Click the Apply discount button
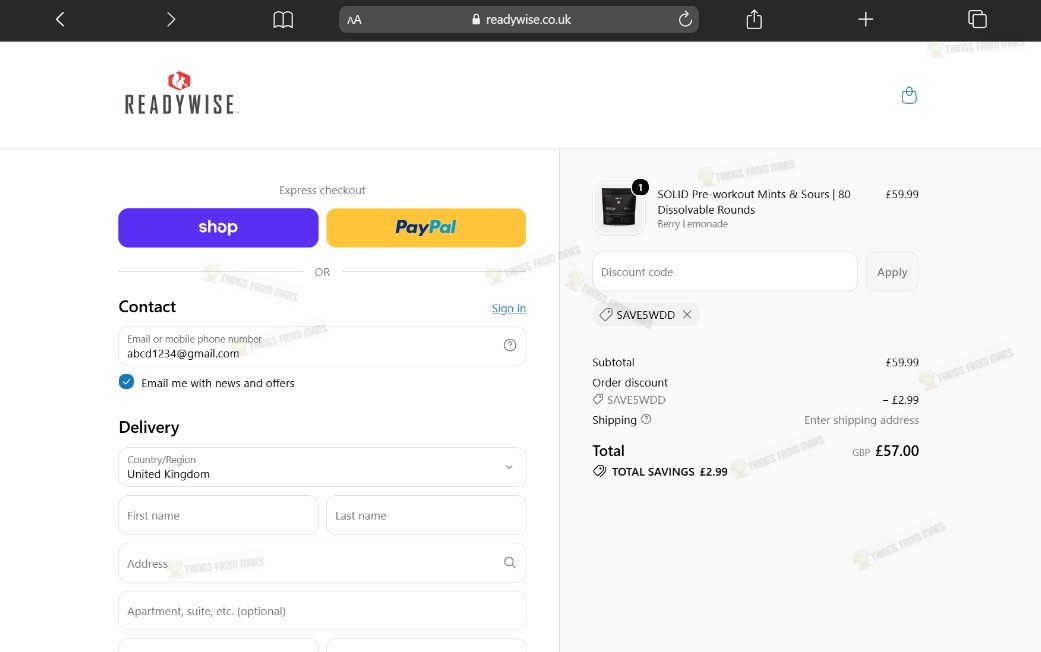Image resolution: width=1041 pixels, height=652 pixels. (x=892, y=272)
